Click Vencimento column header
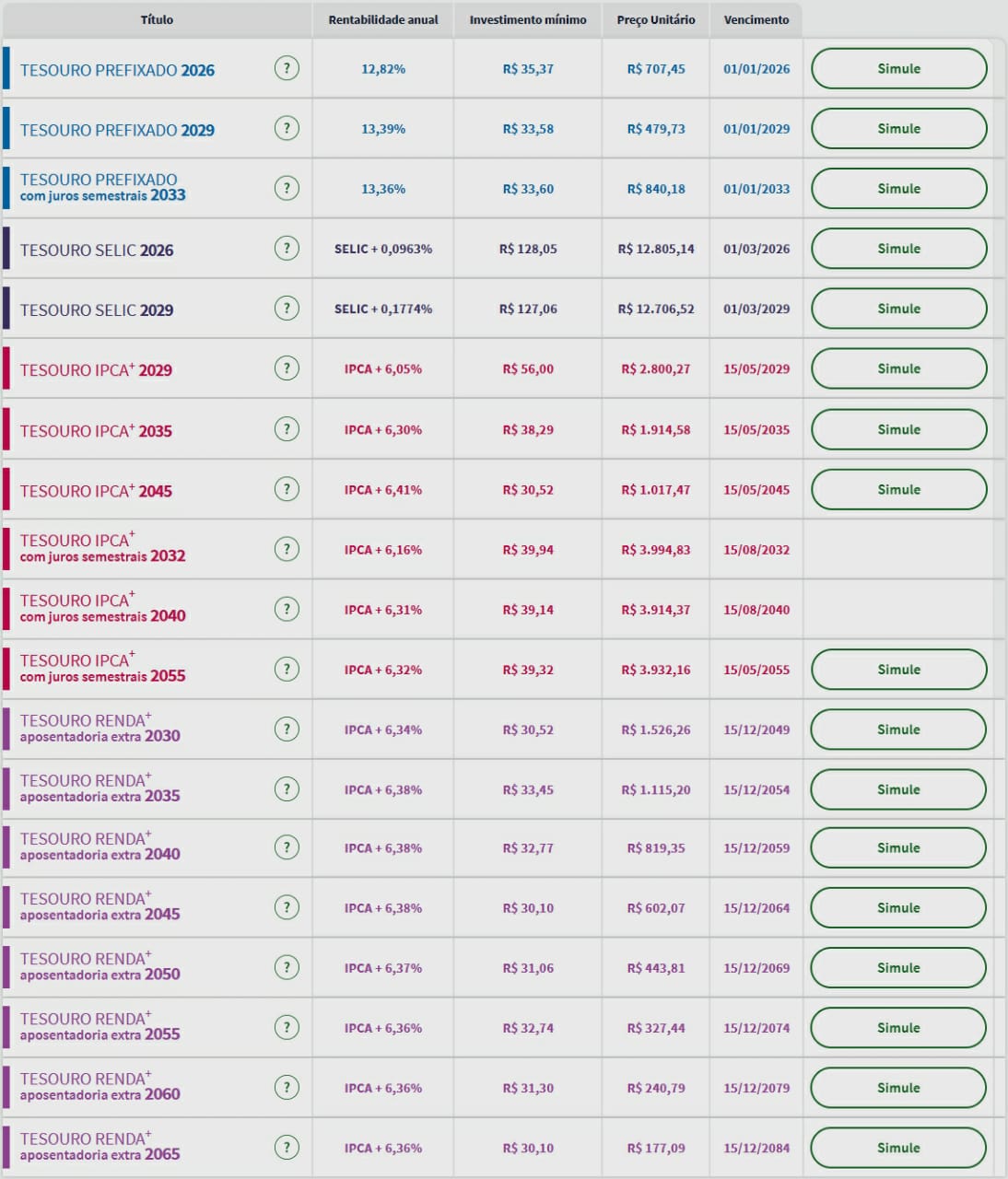 click(x=756, y=19)
